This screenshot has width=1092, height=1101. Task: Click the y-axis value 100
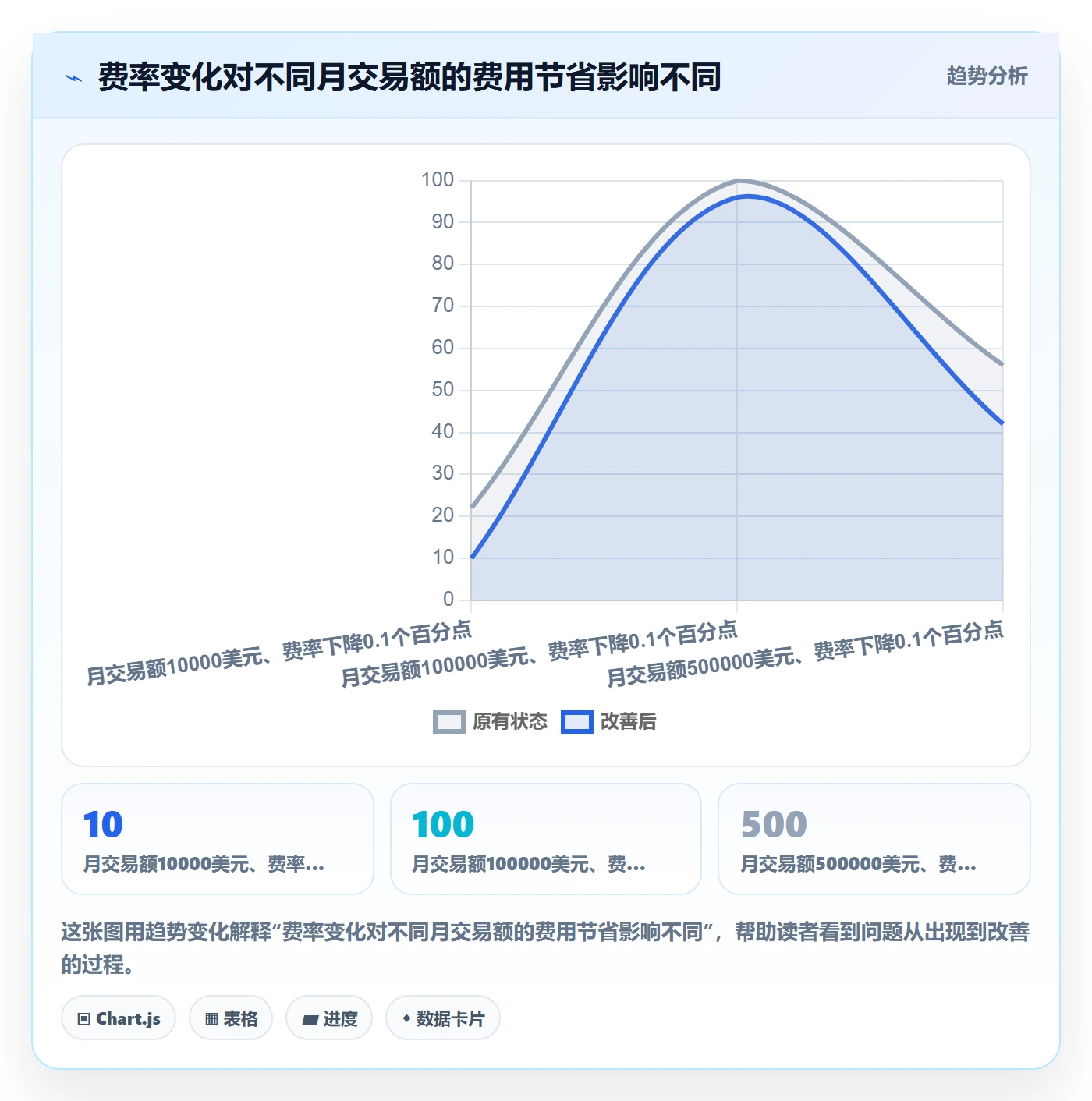click(x=438, y=180)
